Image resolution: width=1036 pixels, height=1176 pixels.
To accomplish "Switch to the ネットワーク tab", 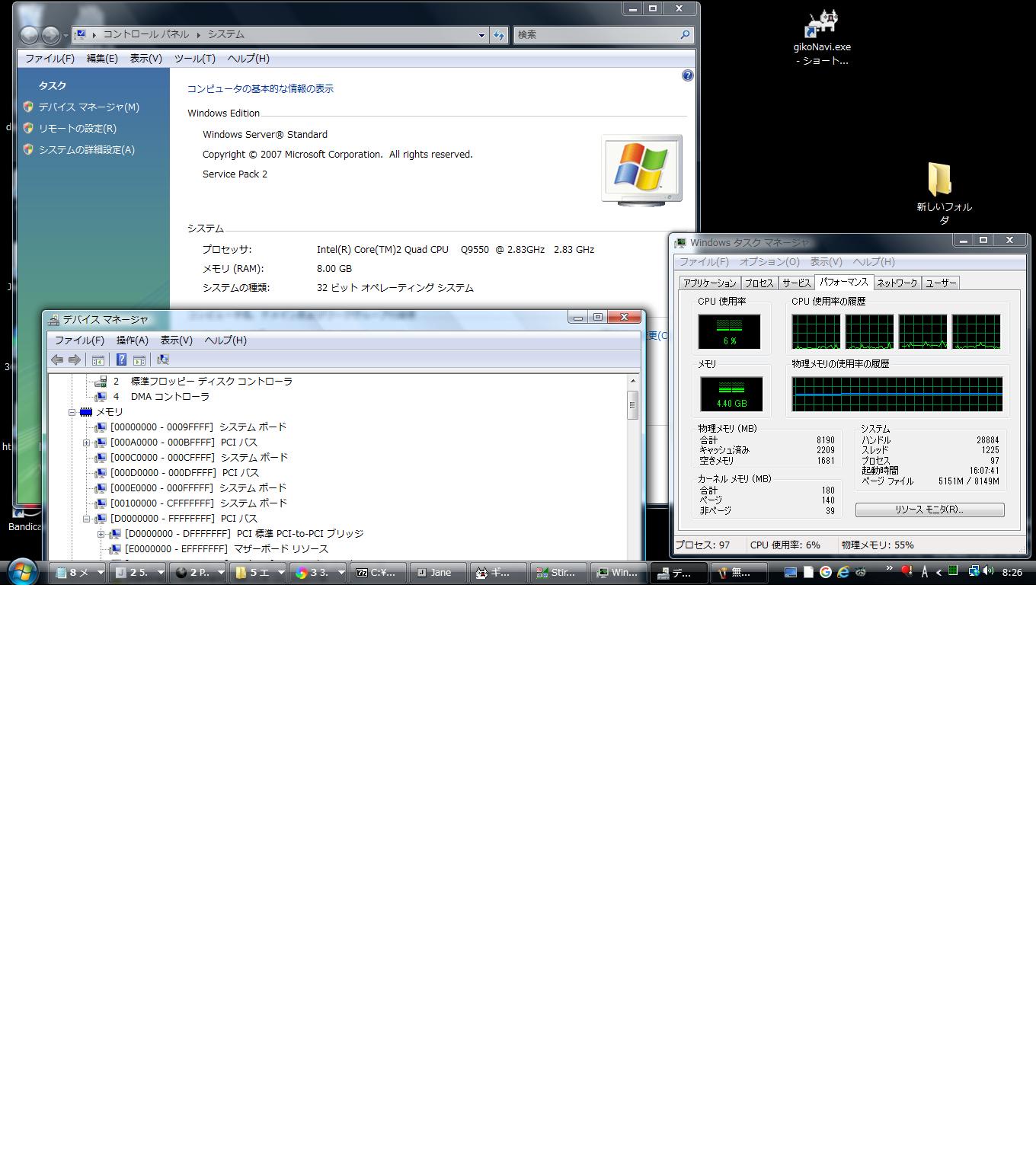I will (x=897, y=283).
